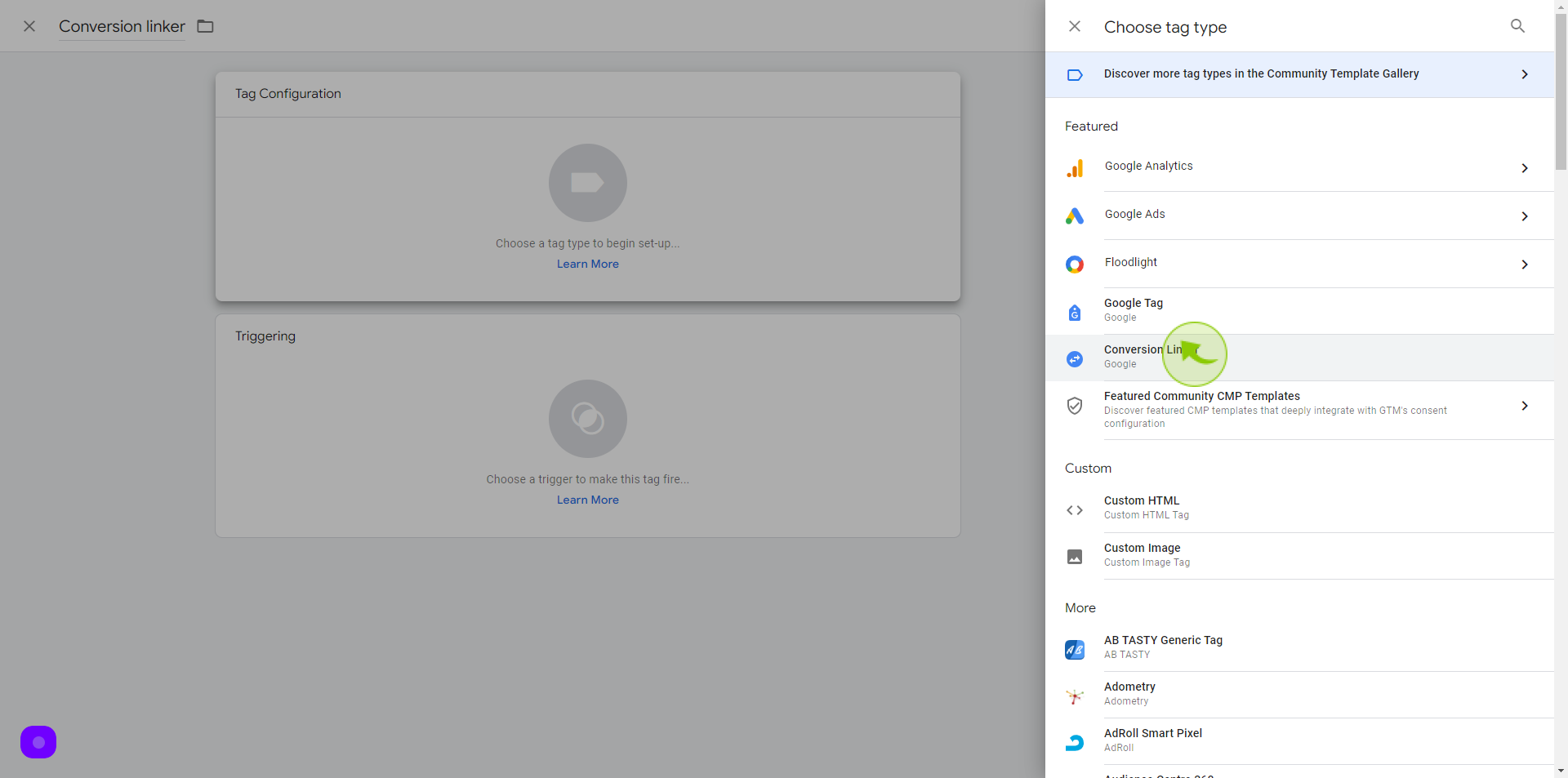Expand Floodlight chevron arrow
This screenshot has width=1568, height=778.
coord(1525,265)
